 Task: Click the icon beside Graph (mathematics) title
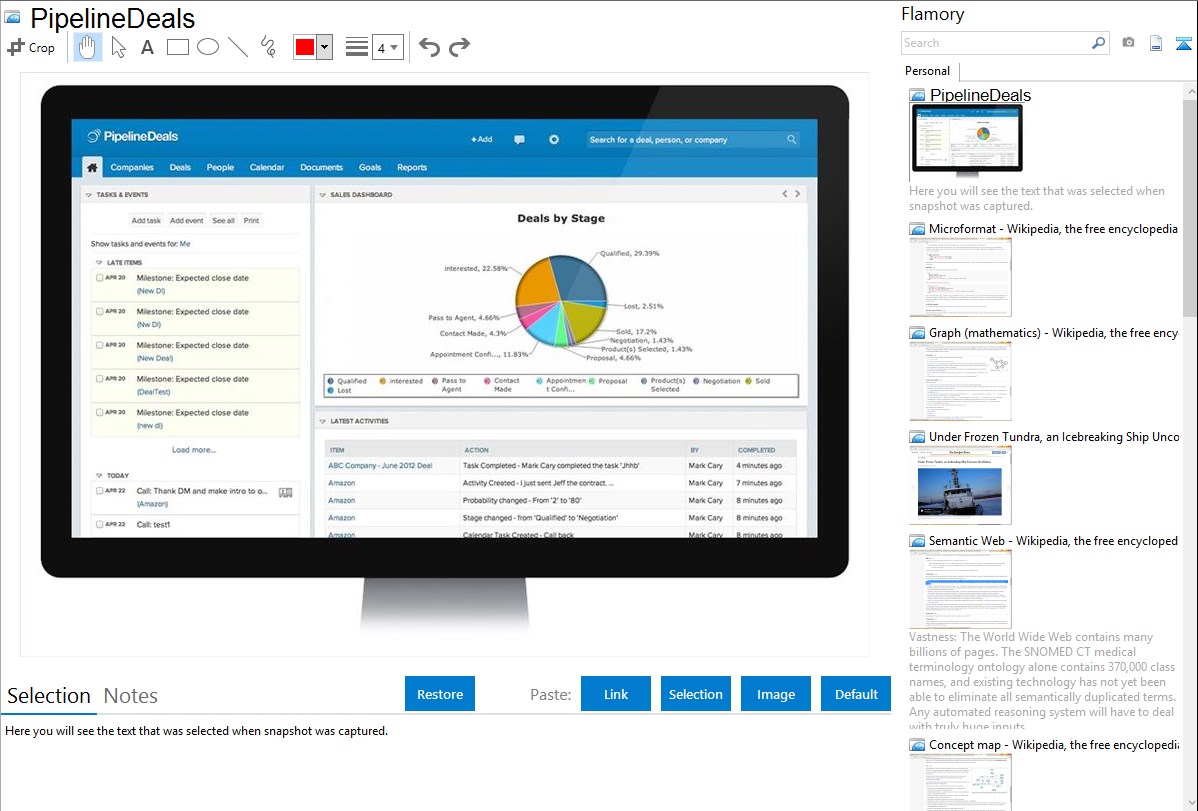coord(917,333)
